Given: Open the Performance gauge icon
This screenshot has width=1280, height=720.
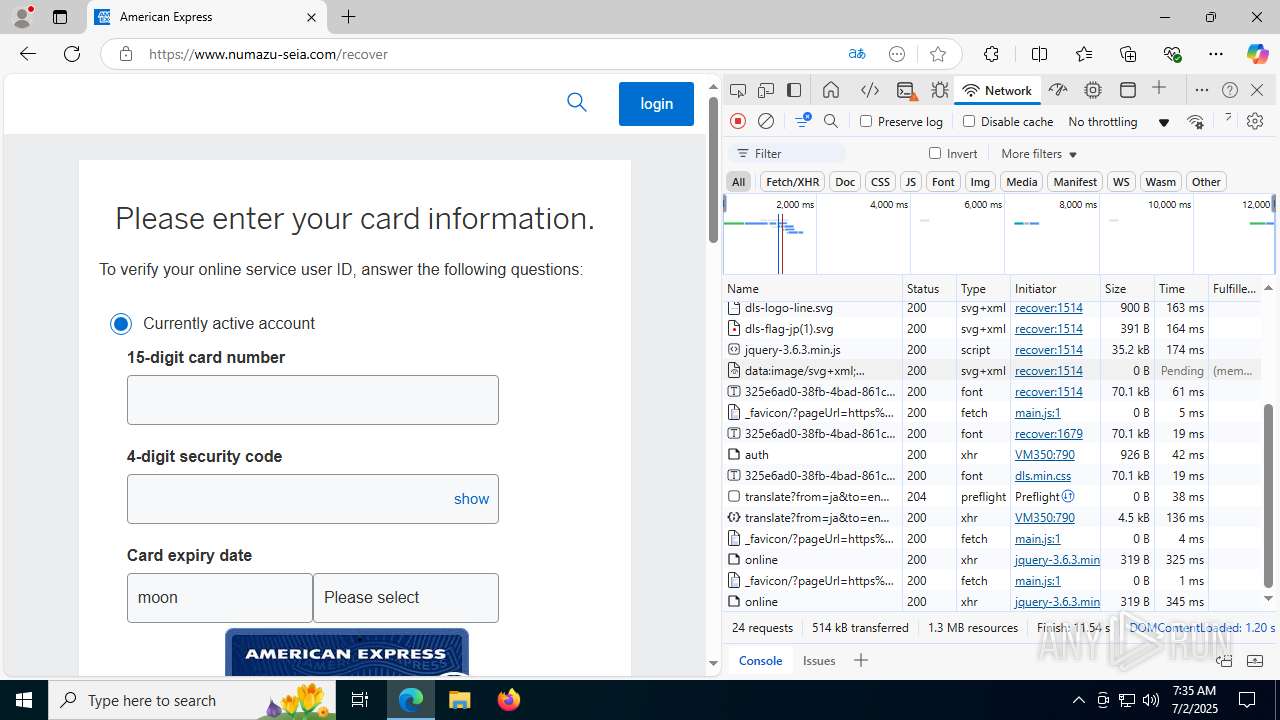Looking at the screenshot, I should pos(1058,90).
